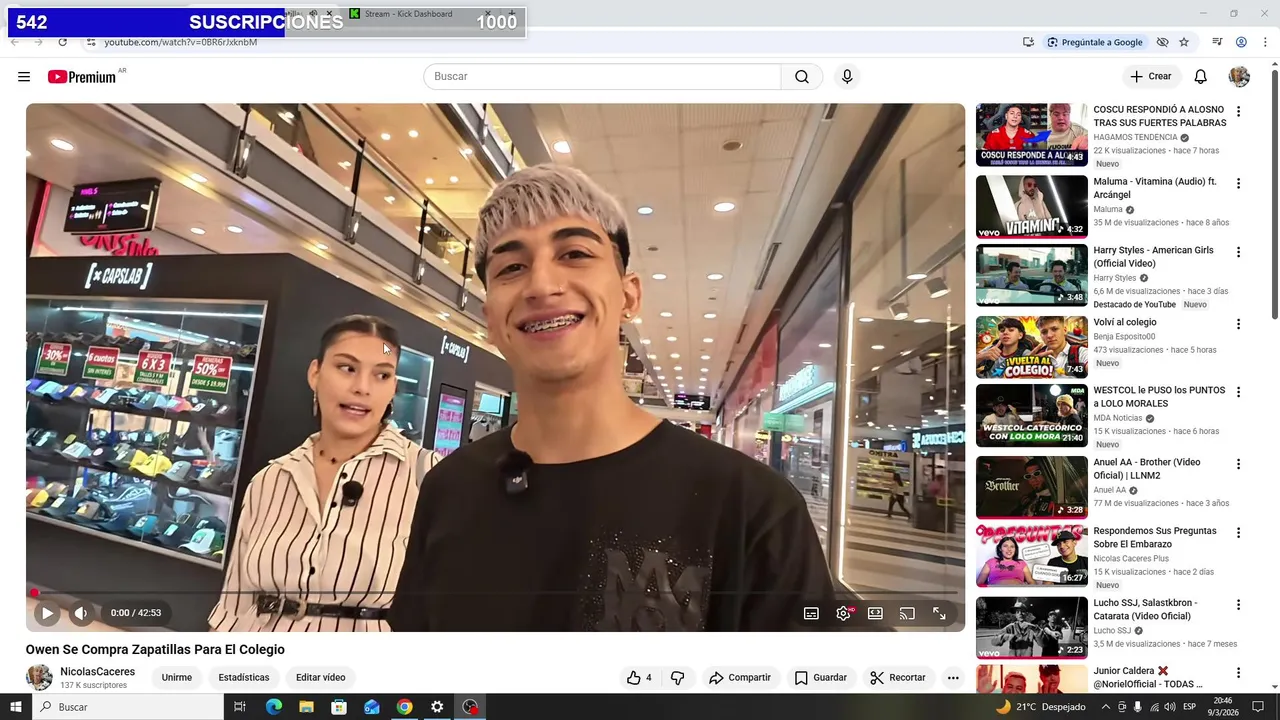Switch the player to theater mode
This screenshot has width=1280, height=720.
875,614
